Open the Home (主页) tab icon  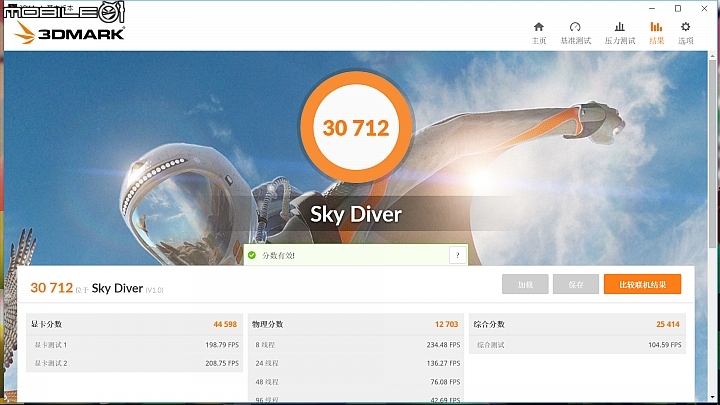point(539,27)
